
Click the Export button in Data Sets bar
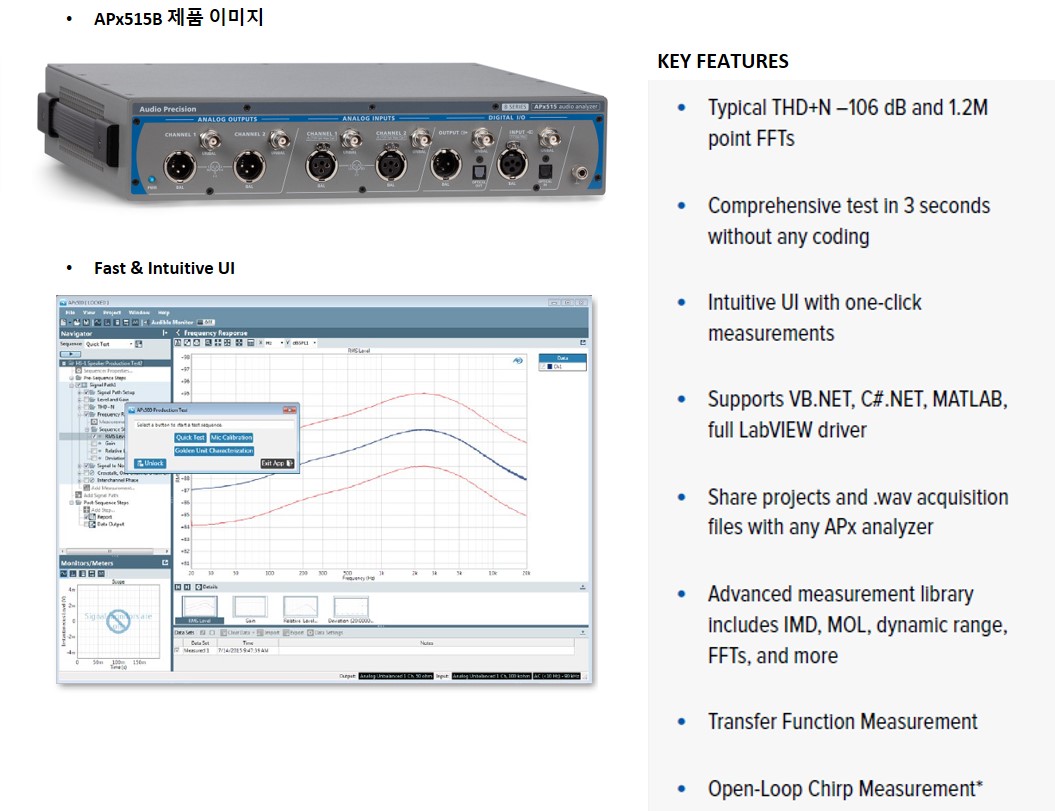(x=294, y=633)
